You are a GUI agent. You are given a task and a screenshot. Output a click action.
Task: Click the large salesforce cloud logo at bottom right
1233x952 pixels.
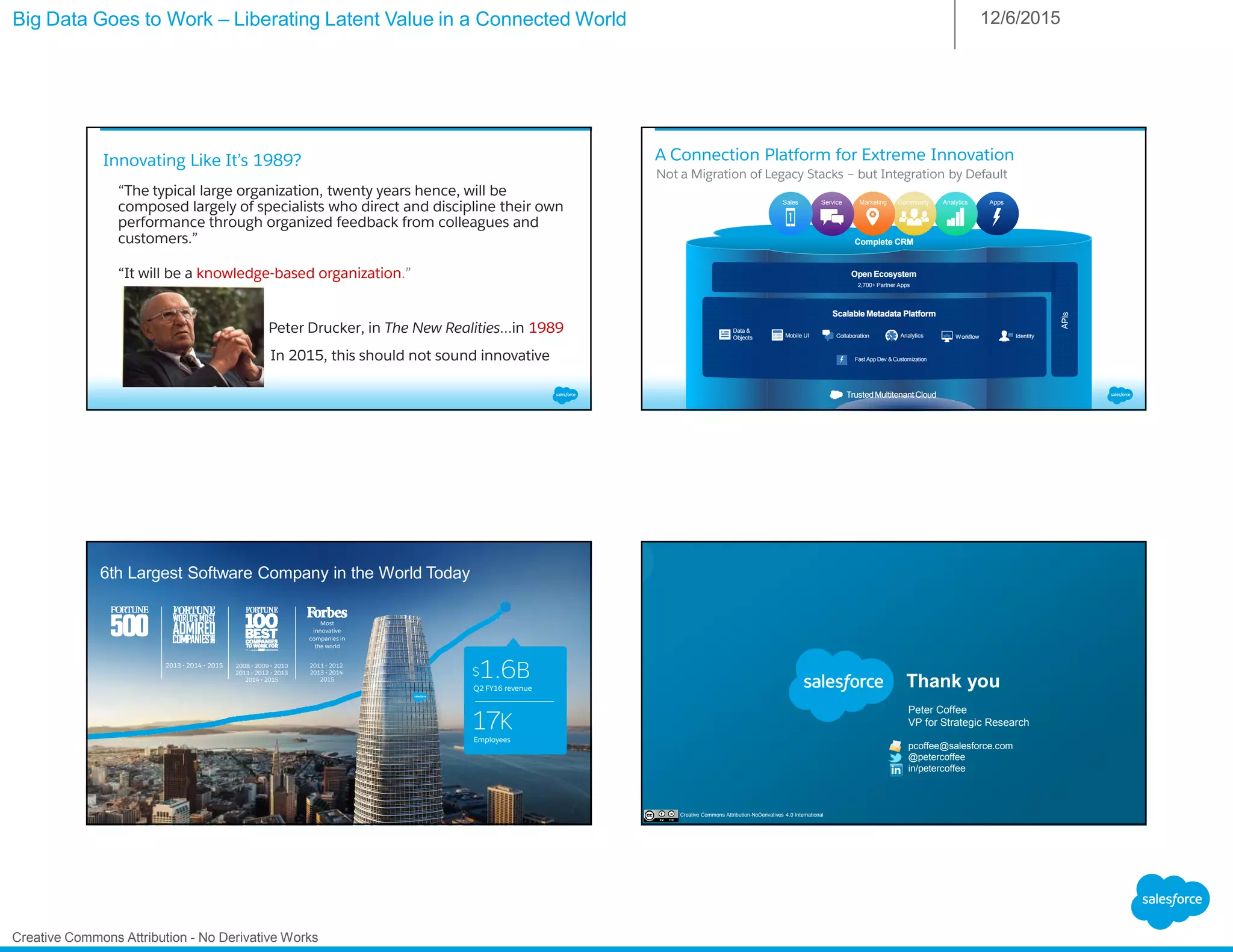(1171, 900)
